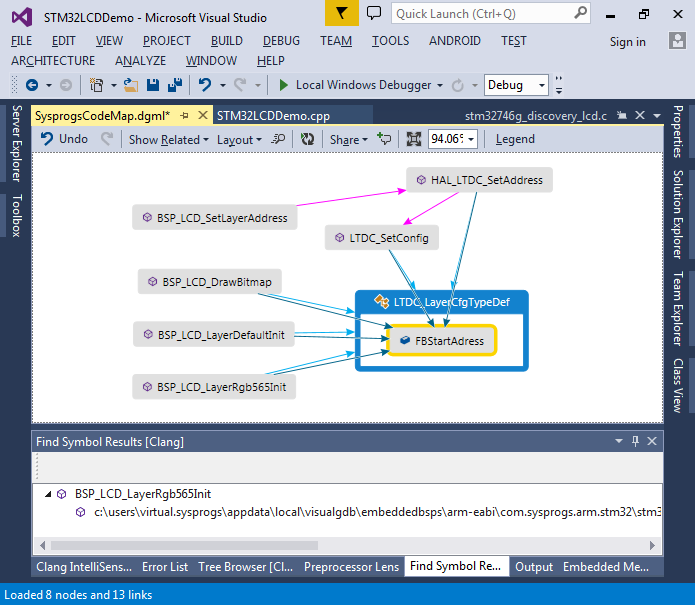Open the Navigate Backward history dropdown arrow
Viewport: 695px width, 605px height.
[x=49, y=85]
